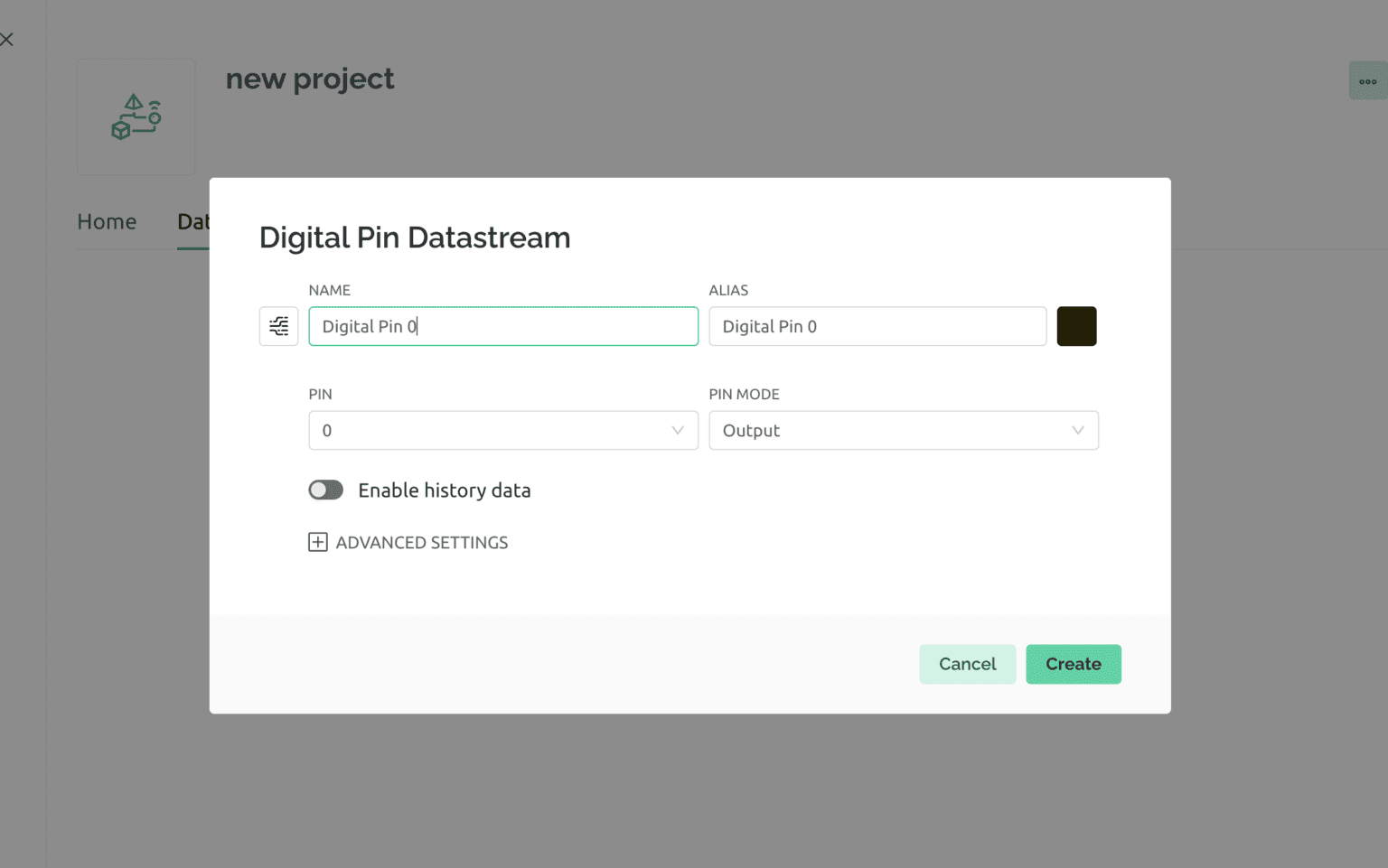Screen dimensions: 1388x868
Task: Open the Pin Mode dropdown showing Output
Action: coord(903,431)
